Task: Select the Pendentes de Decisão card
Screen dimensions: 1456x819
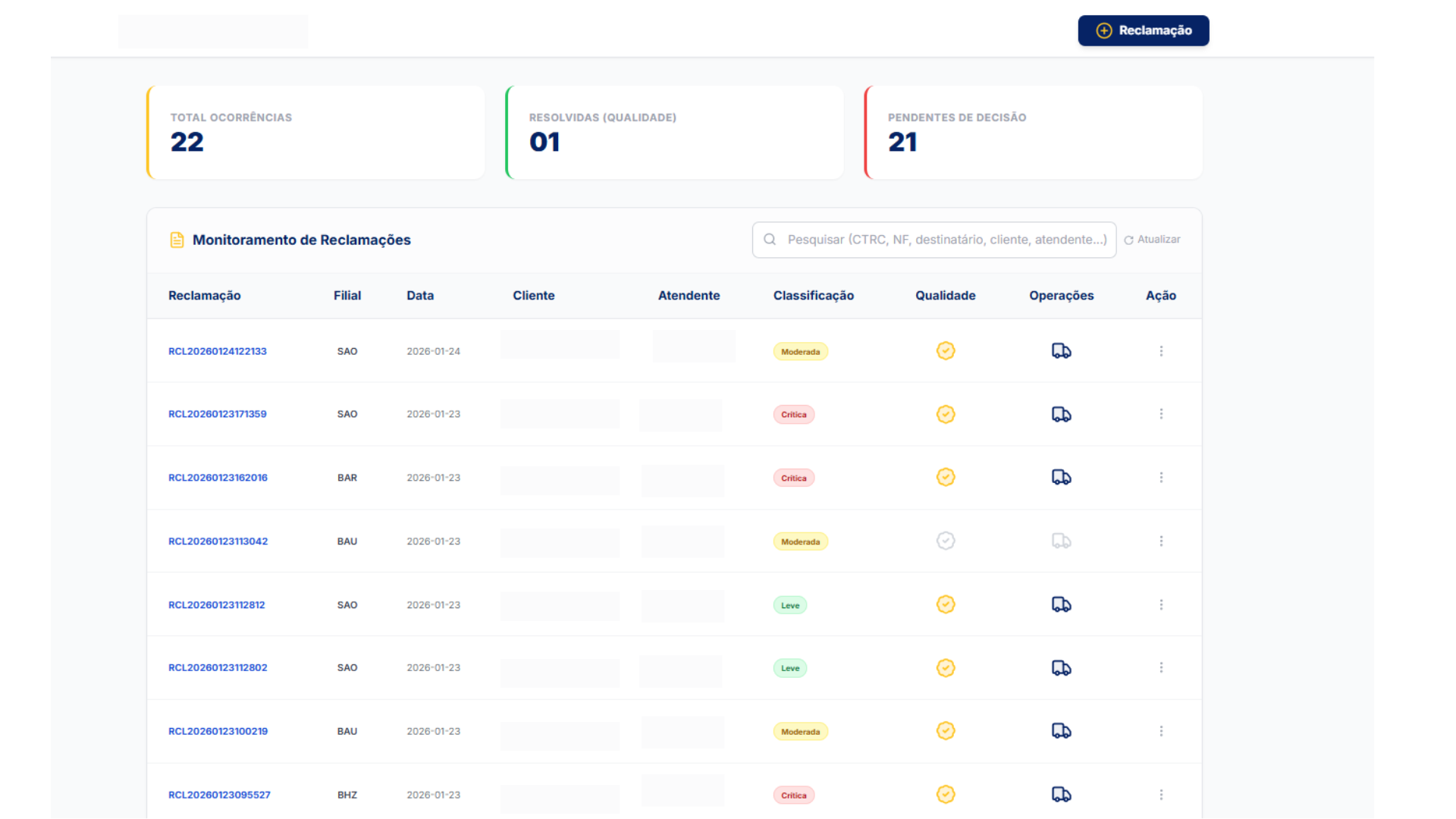Action: pos(1033,133)
